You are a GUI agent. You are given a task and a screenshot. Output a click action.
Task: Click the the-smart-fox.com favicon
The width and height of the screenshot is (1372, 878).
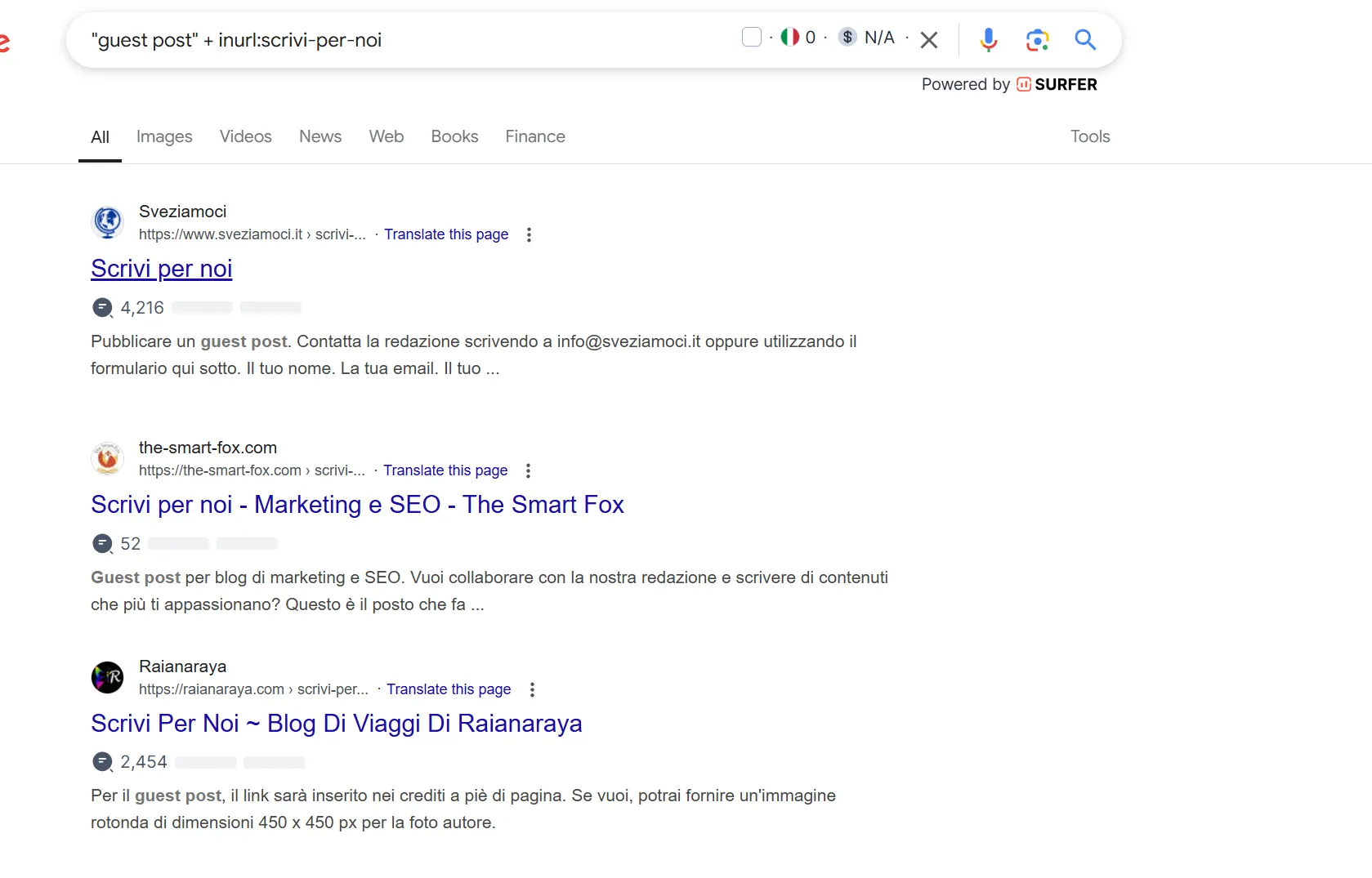(x=107, y=458)
